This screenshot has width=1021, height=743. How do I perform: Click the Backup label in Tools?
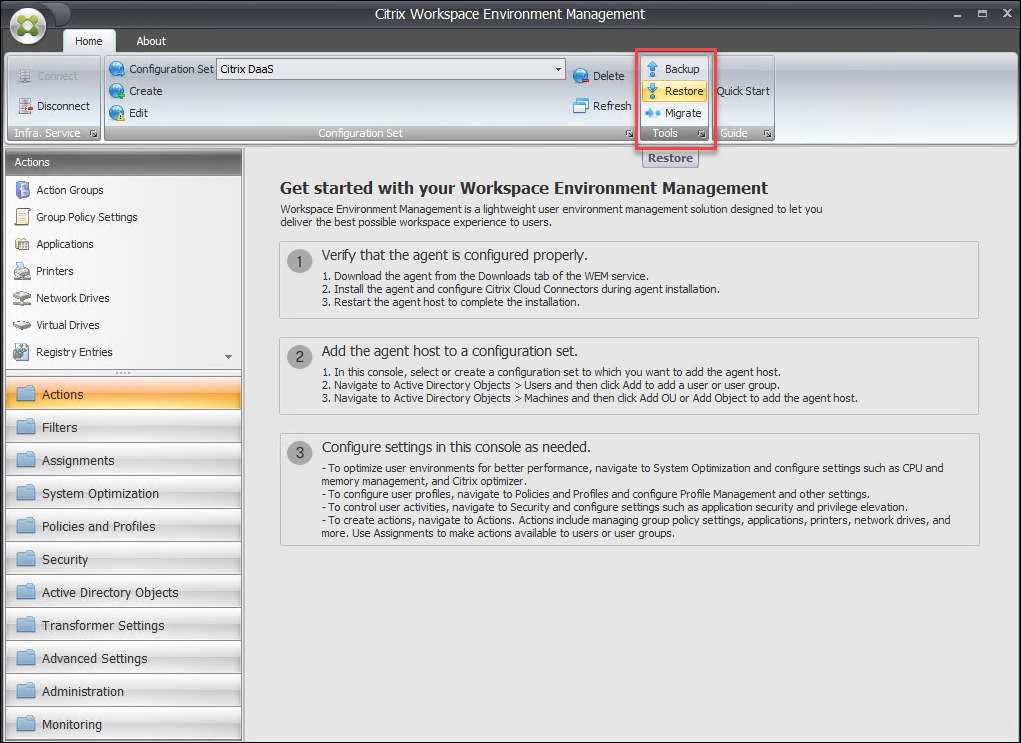(682, 69)
